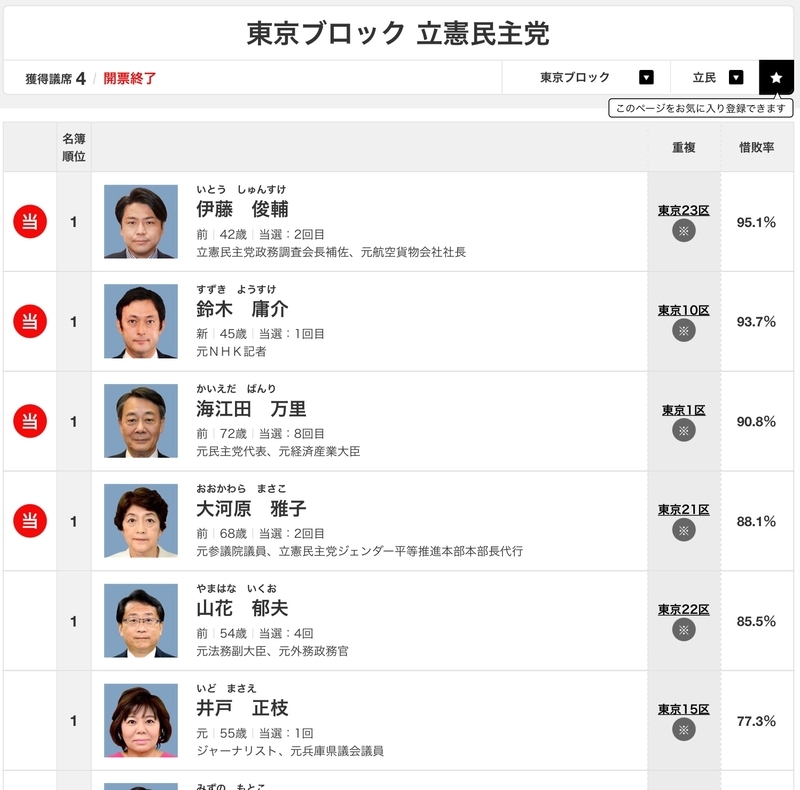Image resolution: width=800 pixels, height=790 pixels.
Task: Click the 惜敗率 column header
Action: (757, 147)
